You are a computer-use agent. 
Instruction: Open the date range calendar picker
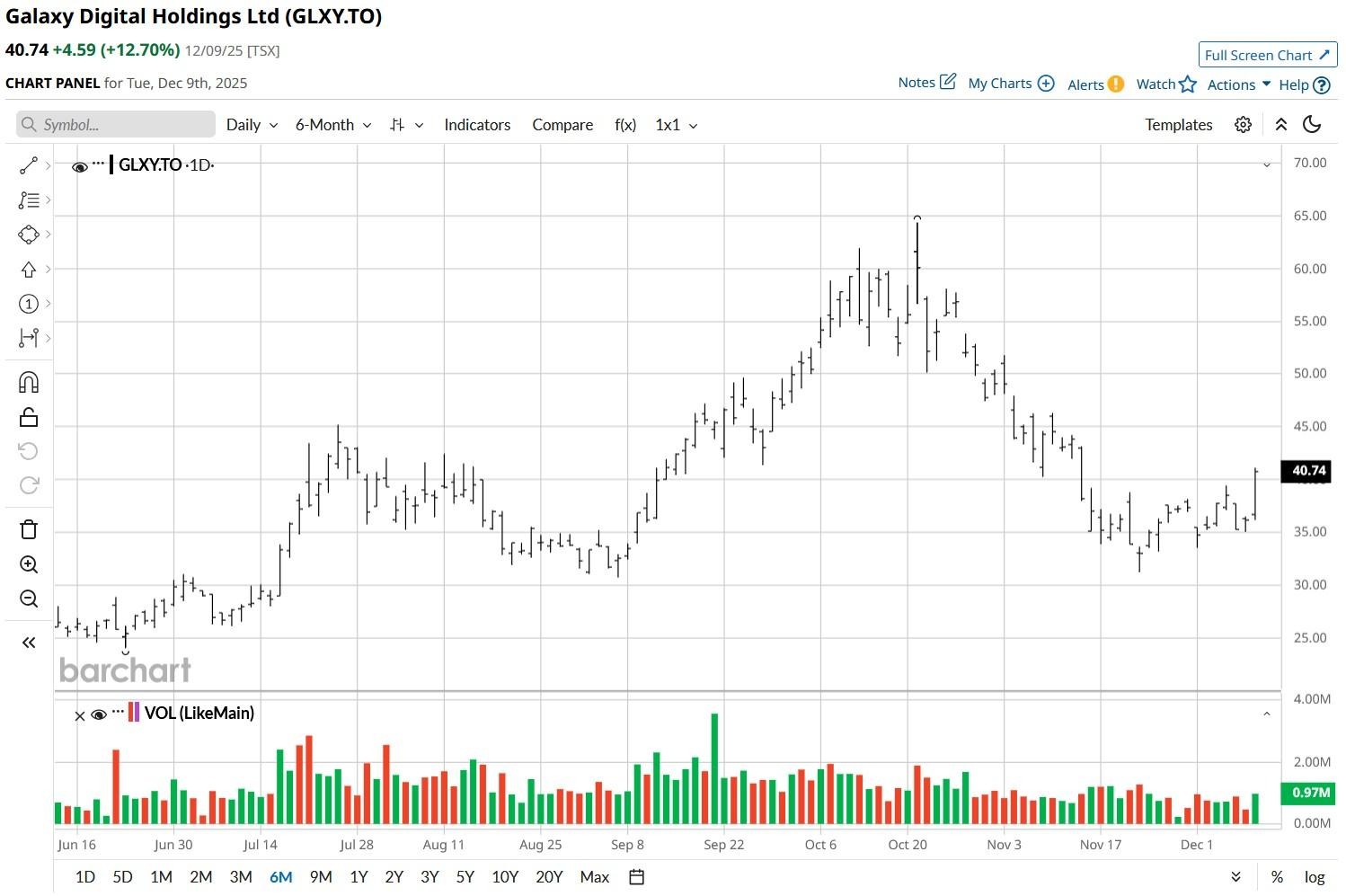coord(637,877)
